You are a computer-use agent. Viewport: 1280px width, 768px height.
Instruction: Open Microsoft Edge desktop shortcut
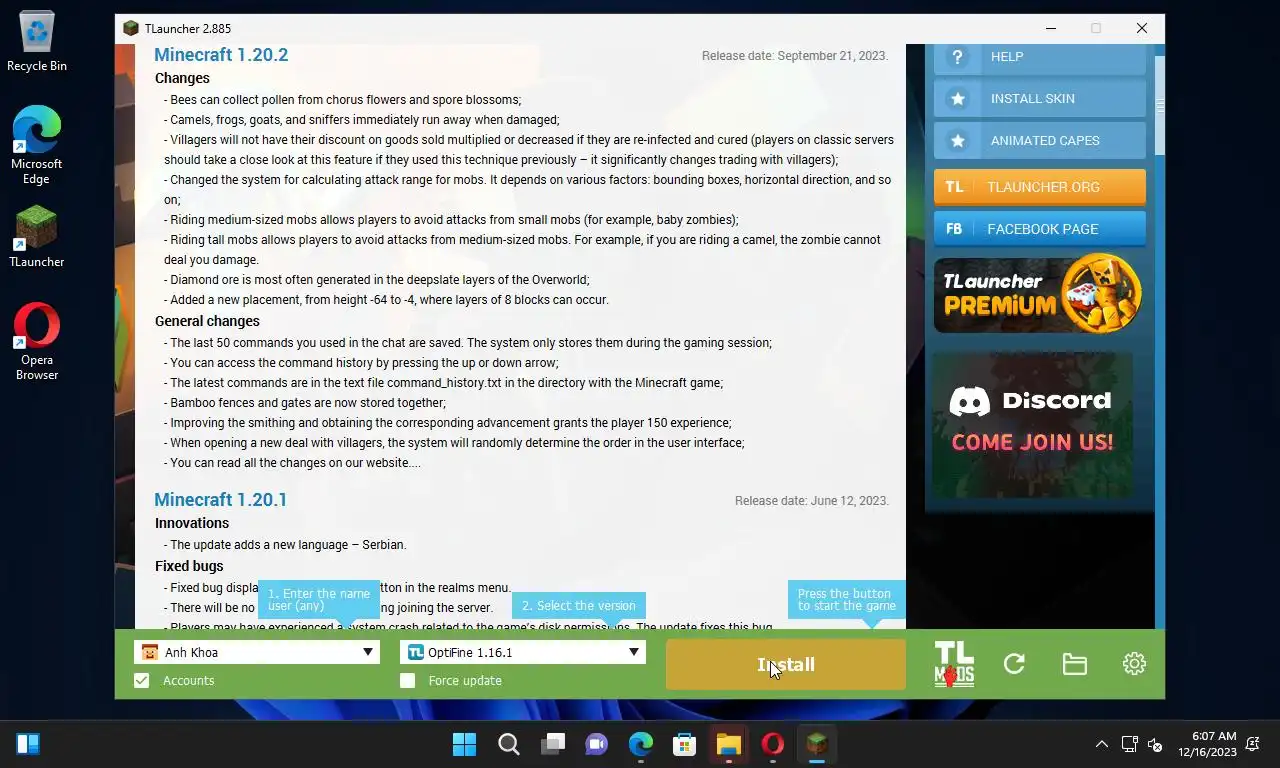point(37,146)
